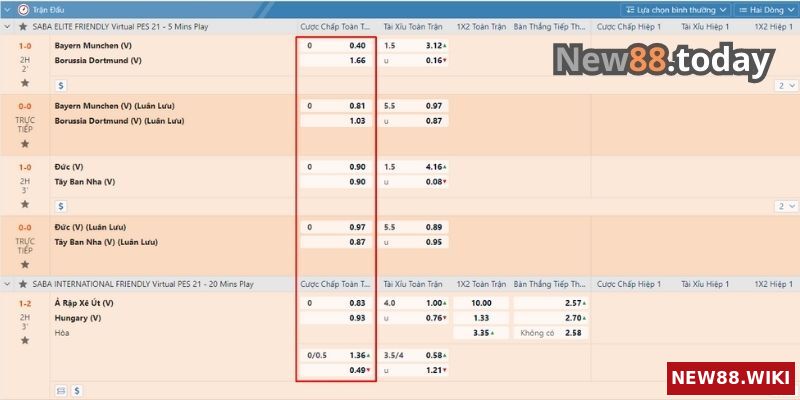The height and width of the screenshot is (400, 800).
Task: Open the Hai Dòng view dropdown
Action: click(767, 10)
